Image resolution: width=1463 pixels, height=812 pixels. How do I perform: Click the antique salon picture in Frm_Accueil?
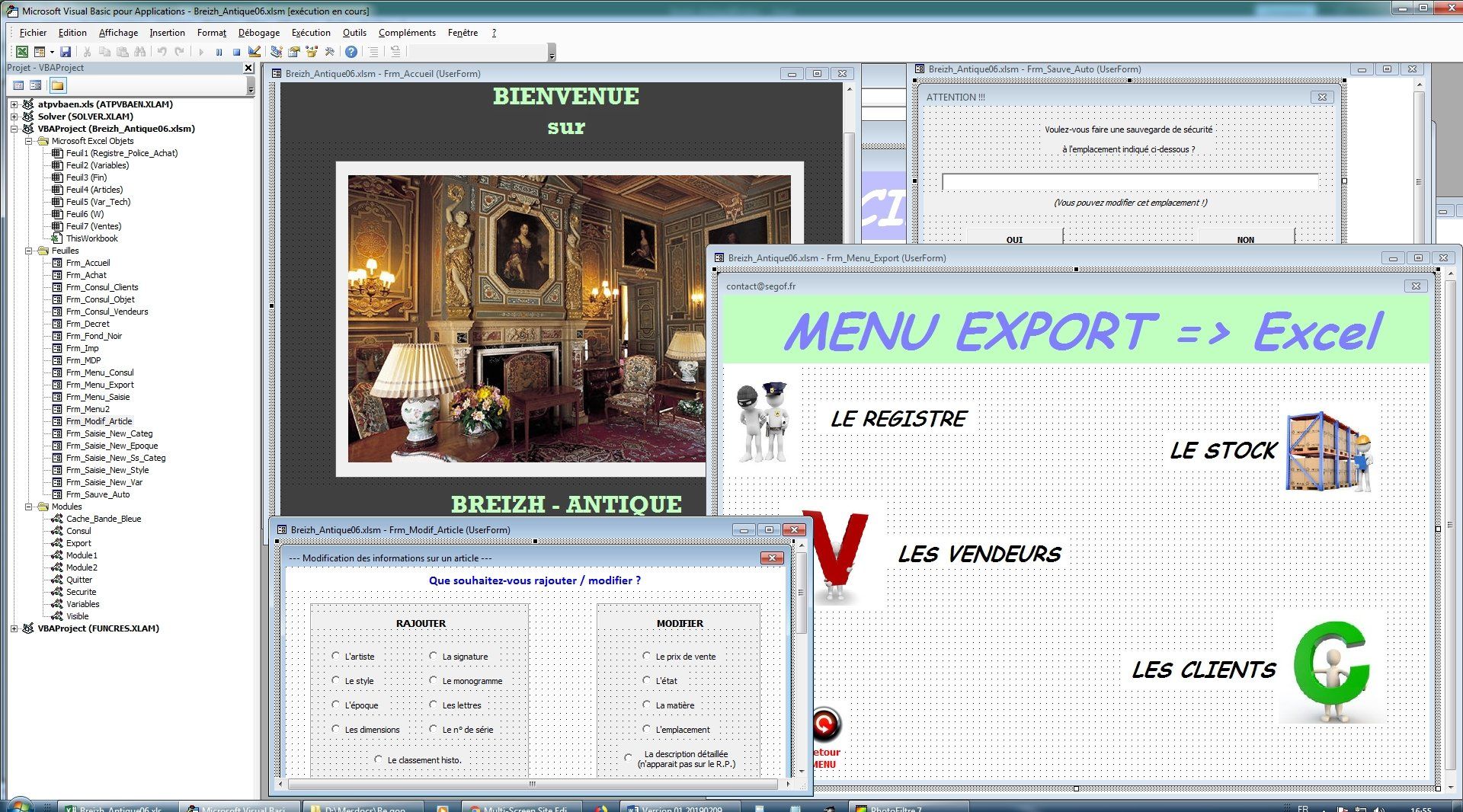tap(569, 319)
